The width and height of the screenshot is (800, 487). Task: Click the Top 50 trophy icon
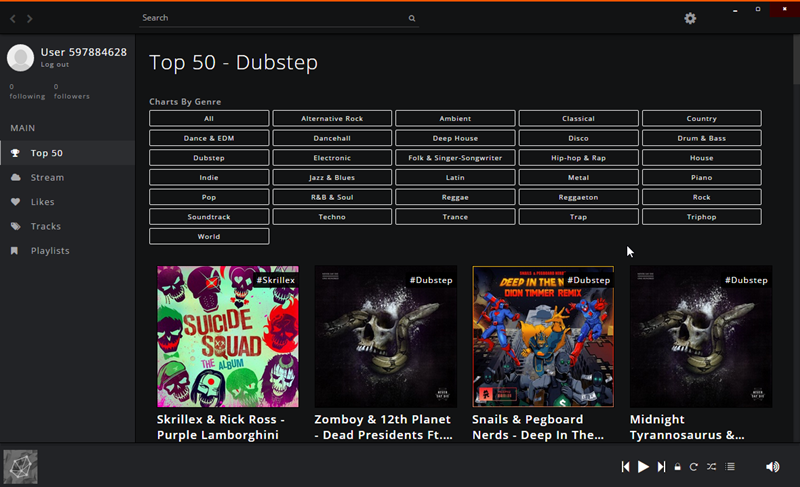(x=15, y=153)
